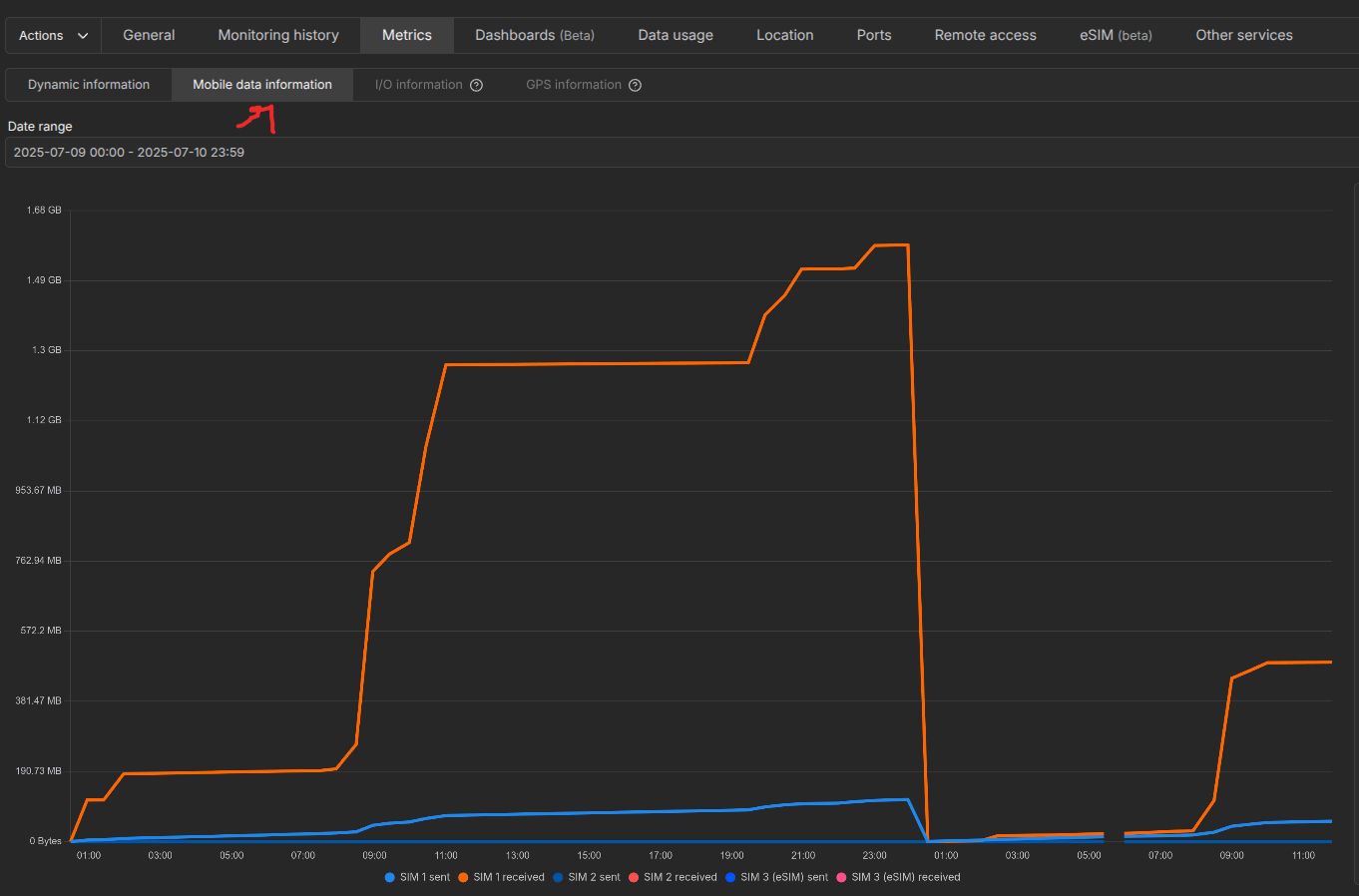The width and height of the screenshot is (1359, 896).
Task: Toggle SIM 1 sent legend series
Action: [x=418, y=878]
